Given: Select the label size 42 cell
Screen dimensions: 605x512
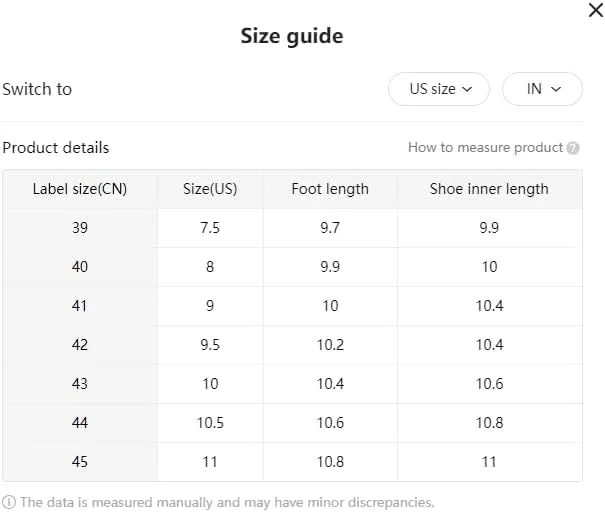Looking at the screenshot, I should 80,345.
